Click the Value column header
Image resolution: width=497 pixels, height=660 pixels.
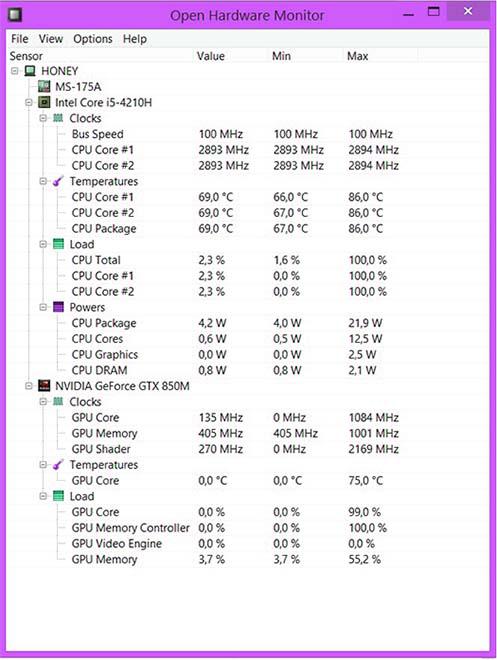pyautogui.click(x=231, y=56)
